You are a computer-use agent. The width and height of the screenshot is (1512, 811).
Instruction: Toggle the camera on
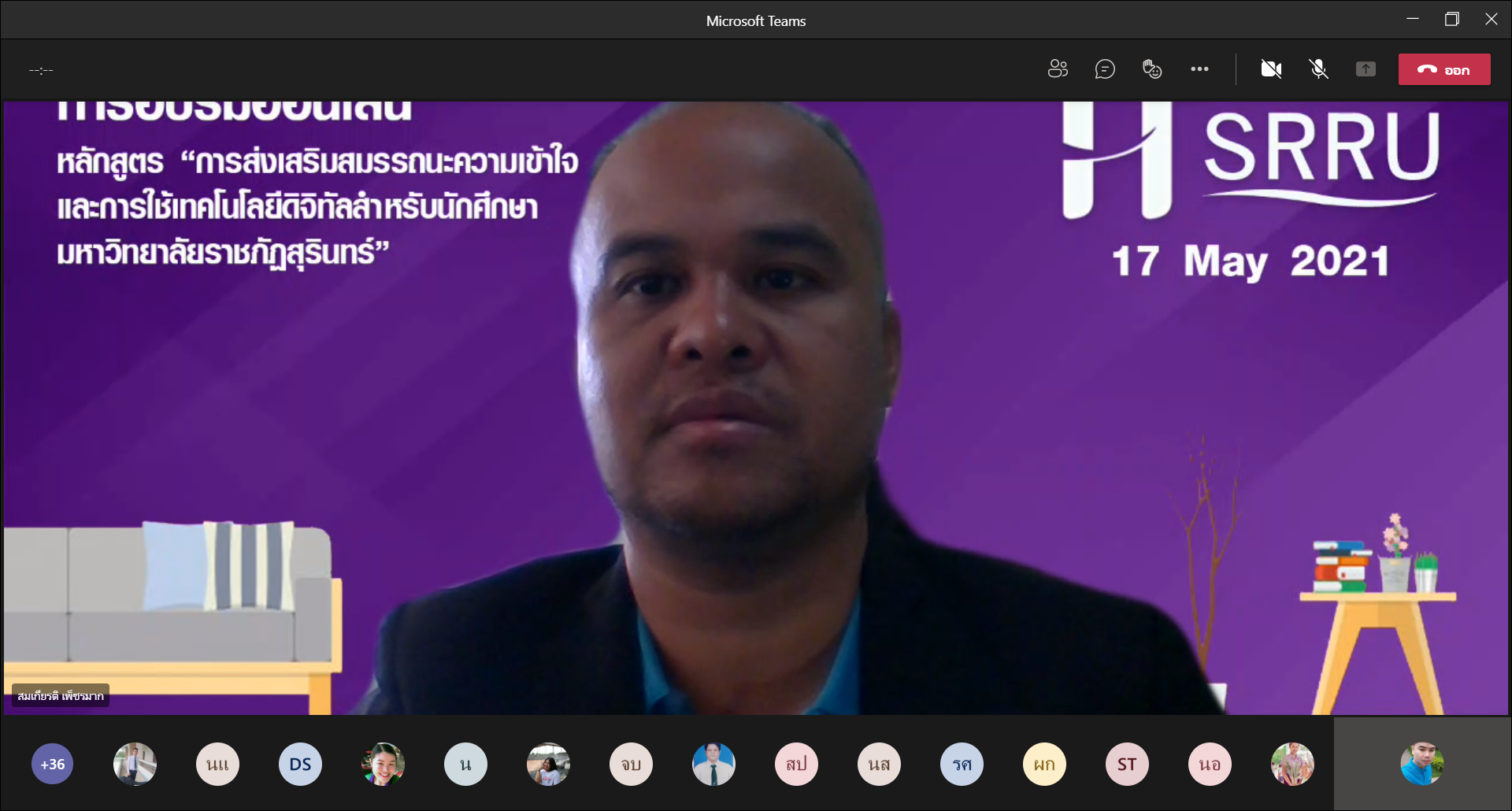pyautogui.click(x=1271, y=69)
